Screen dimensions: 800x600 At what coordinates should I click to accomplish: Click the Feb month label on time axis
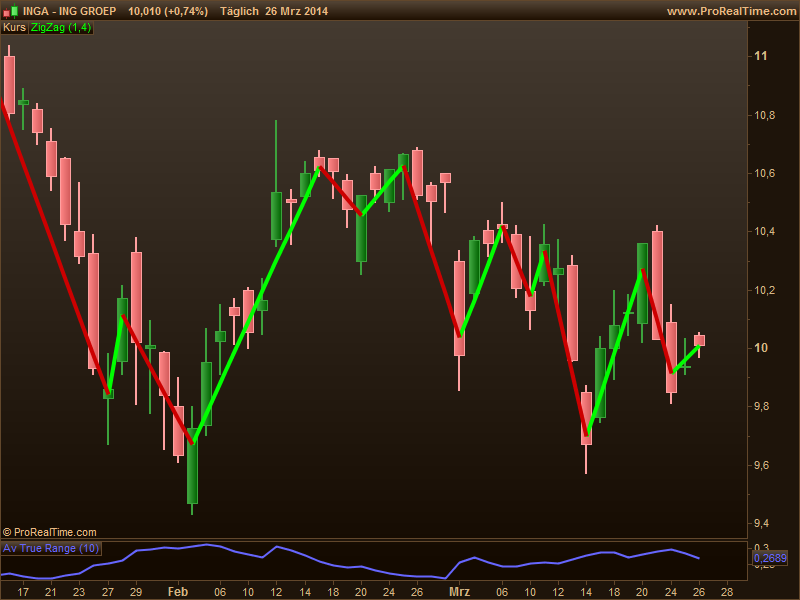coord(178,592)
